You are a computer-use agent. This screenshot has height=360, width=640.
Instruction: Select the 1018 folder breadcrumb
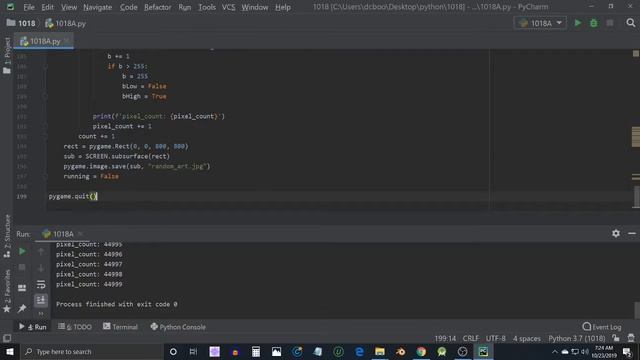click(21, 23)
